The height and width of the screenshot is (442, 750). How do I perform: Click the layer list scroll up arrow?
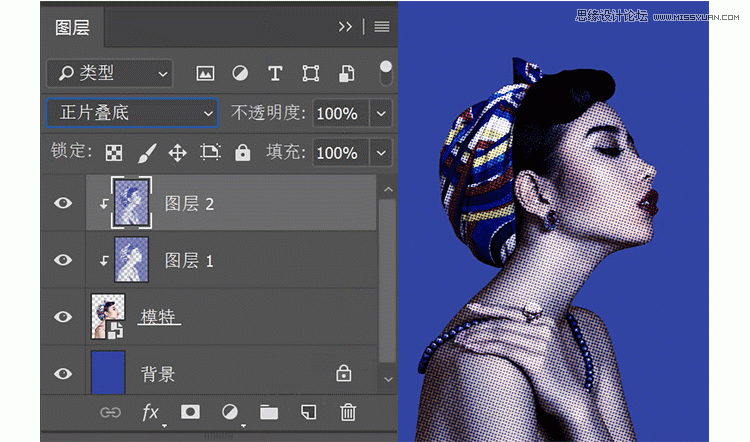pyautogui.click(x=388, y=189)
